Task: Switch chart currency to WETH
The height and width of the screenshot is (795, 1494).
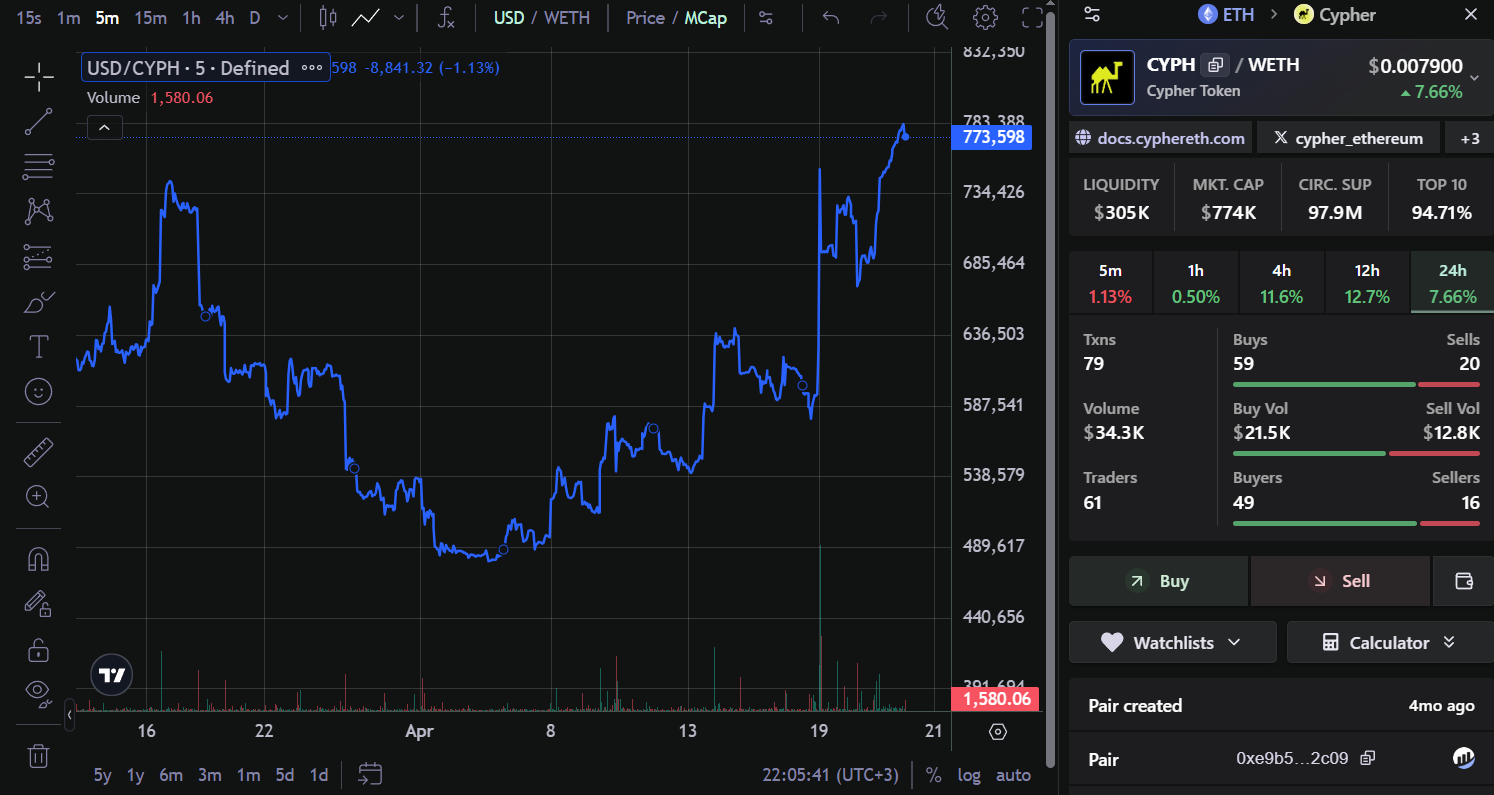Action: [567, 18]
